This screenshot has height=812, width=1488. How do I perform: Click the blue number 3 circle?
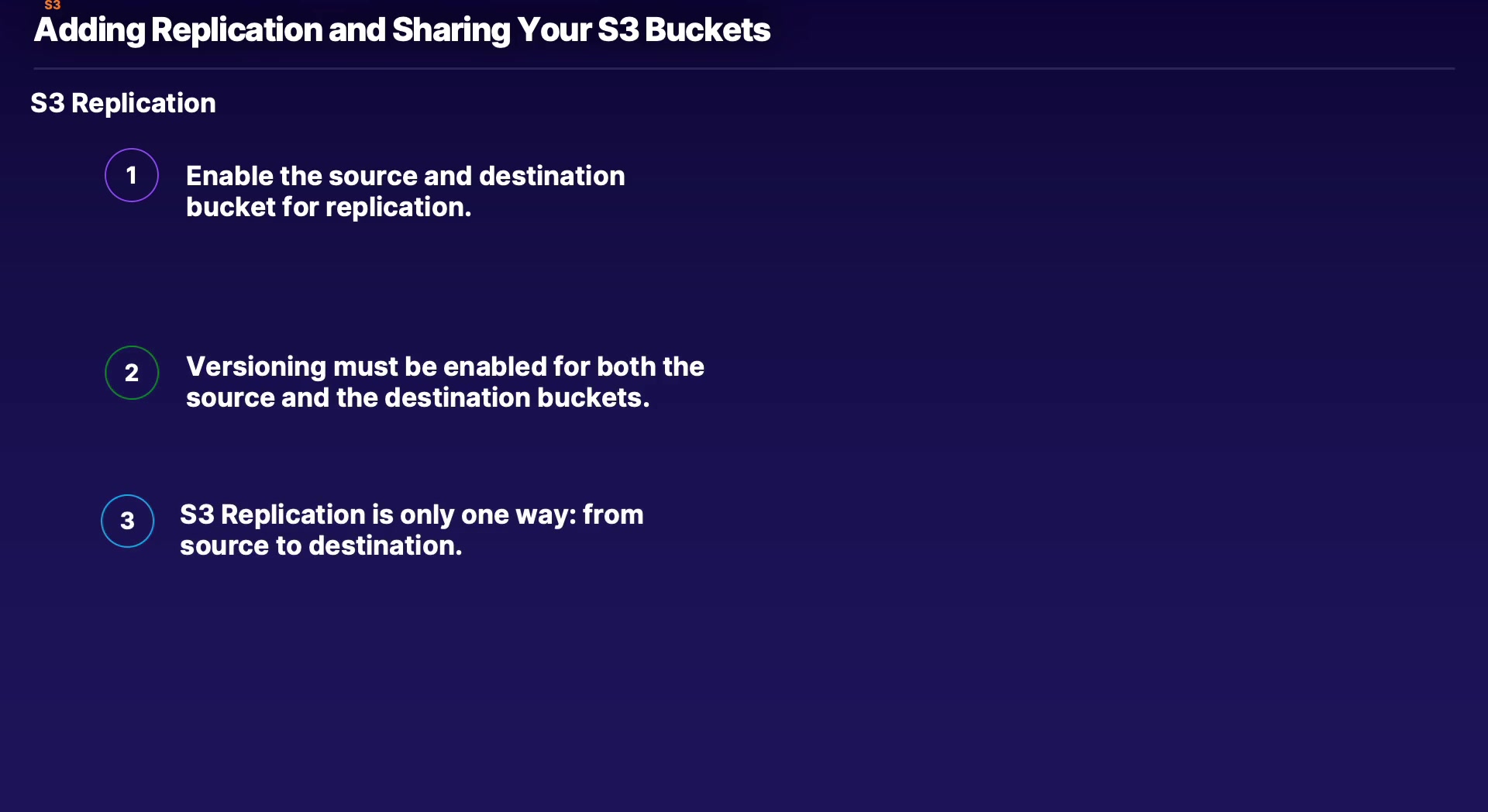pos(128,521)
